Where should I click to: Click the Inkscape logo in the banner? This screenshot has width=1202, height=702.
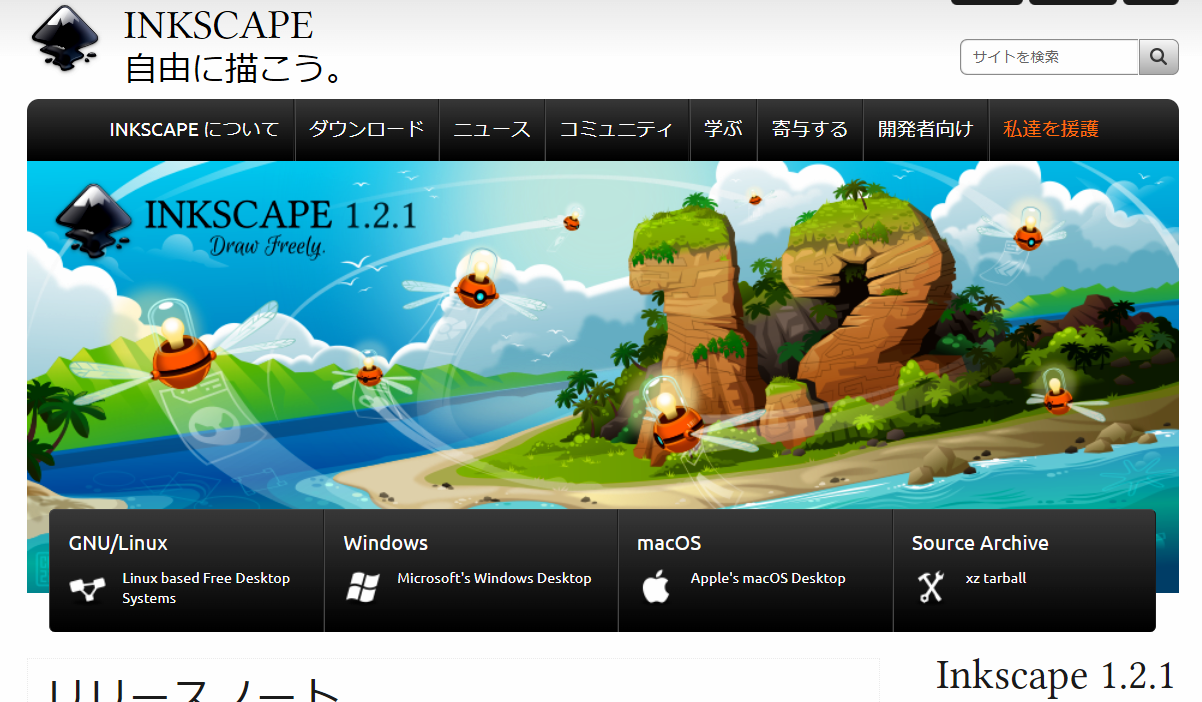pos(95,220)
